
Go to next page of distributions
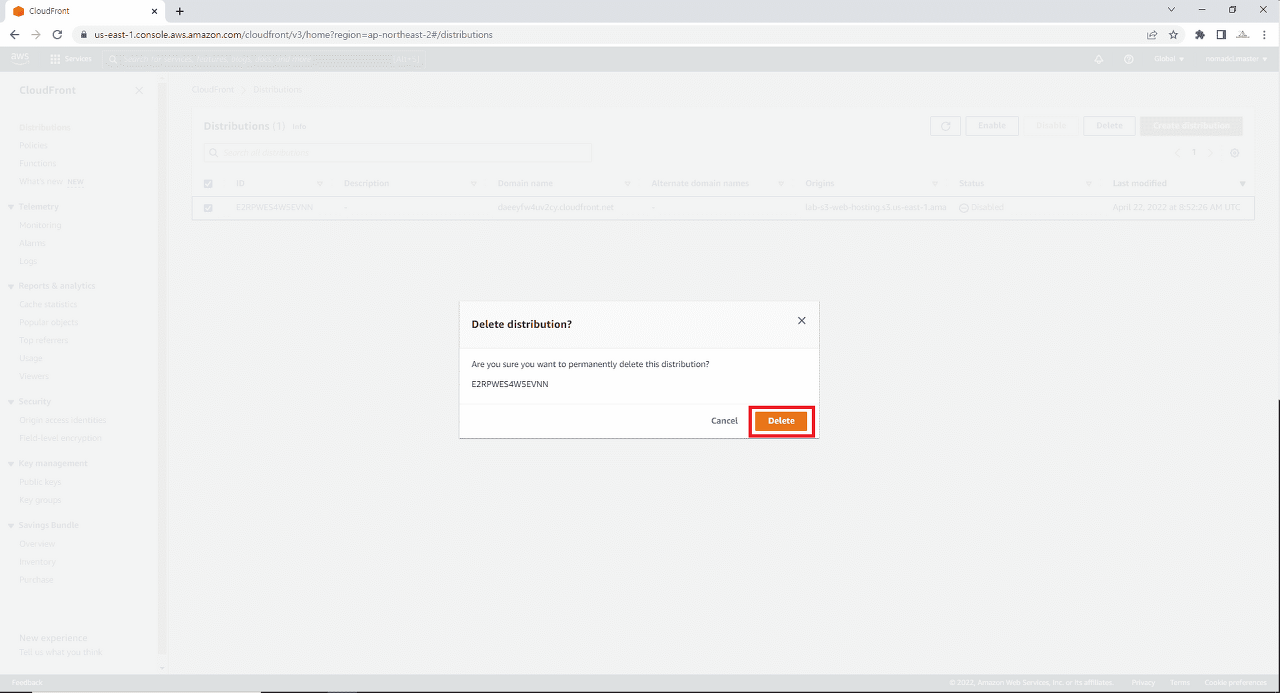pyautogui.click(x=1210, y=153)
